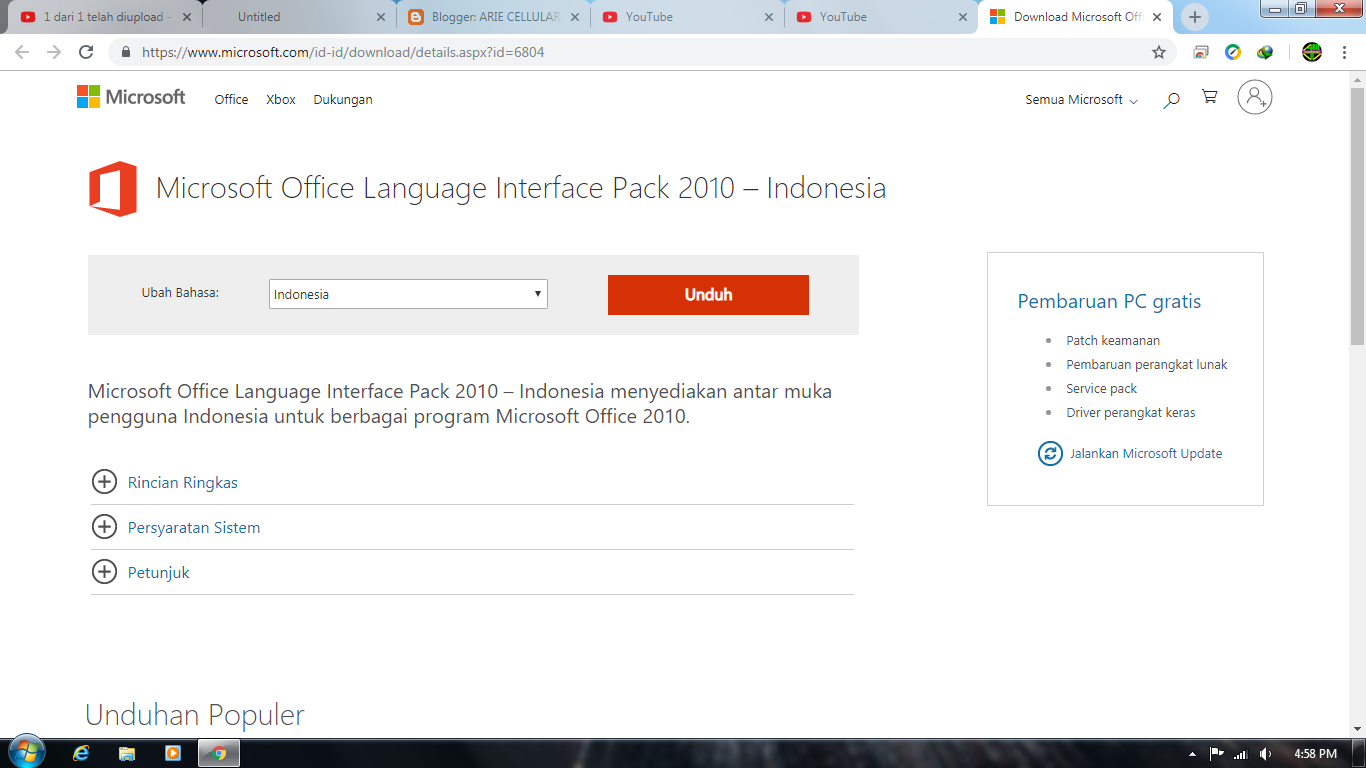Click the taskbar clock showing 4:58 PM
The width and height of the screenshot is (1366, 768).
1315,753
